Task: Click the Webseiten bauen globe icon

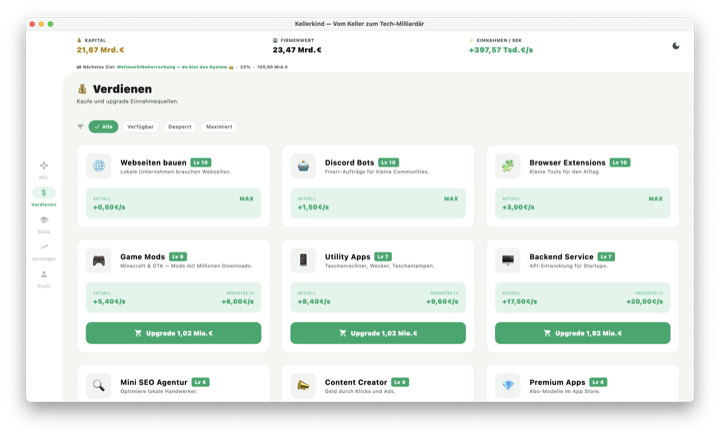Action: click(x=99, y=166)
